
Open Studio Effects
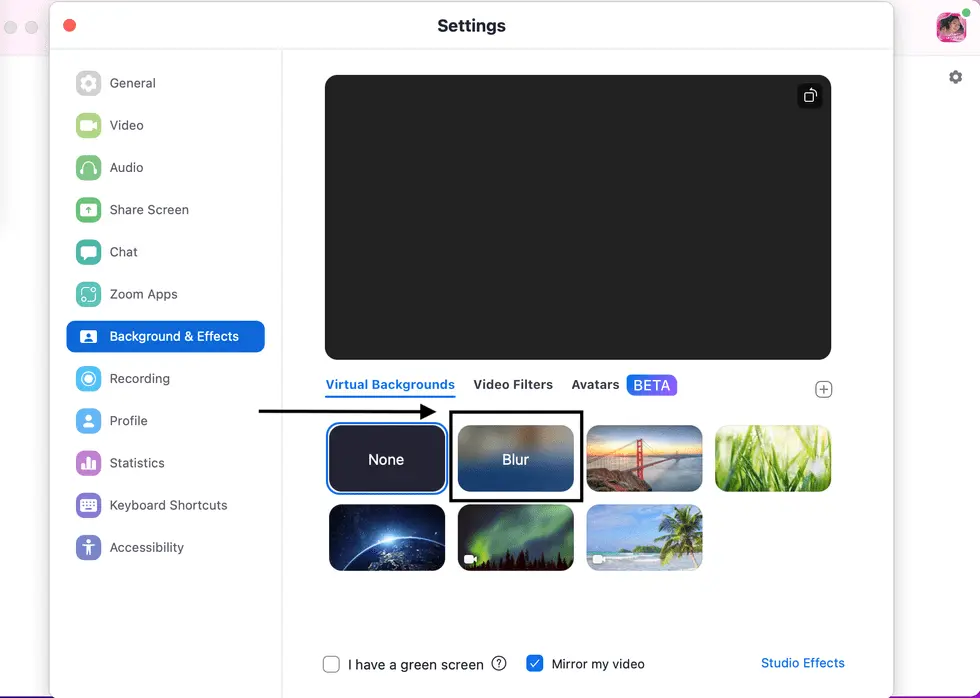click(x=803, y=663)
